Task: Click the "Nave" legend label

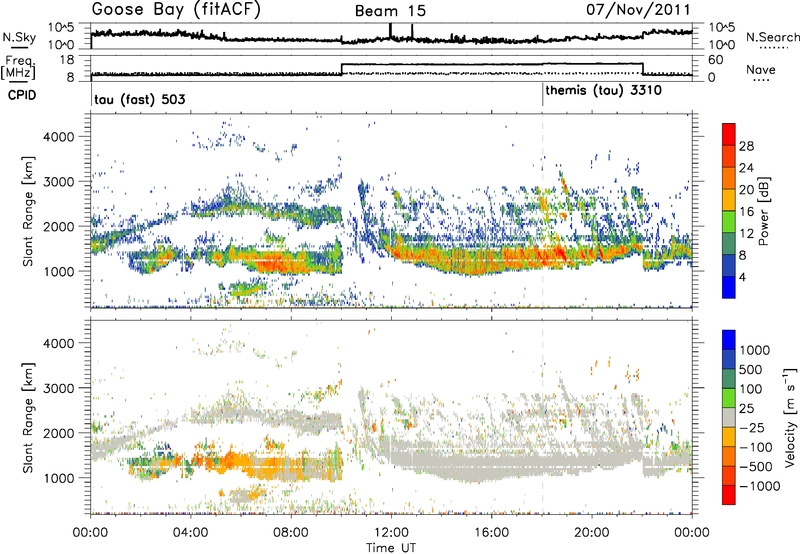Action: 761,69
